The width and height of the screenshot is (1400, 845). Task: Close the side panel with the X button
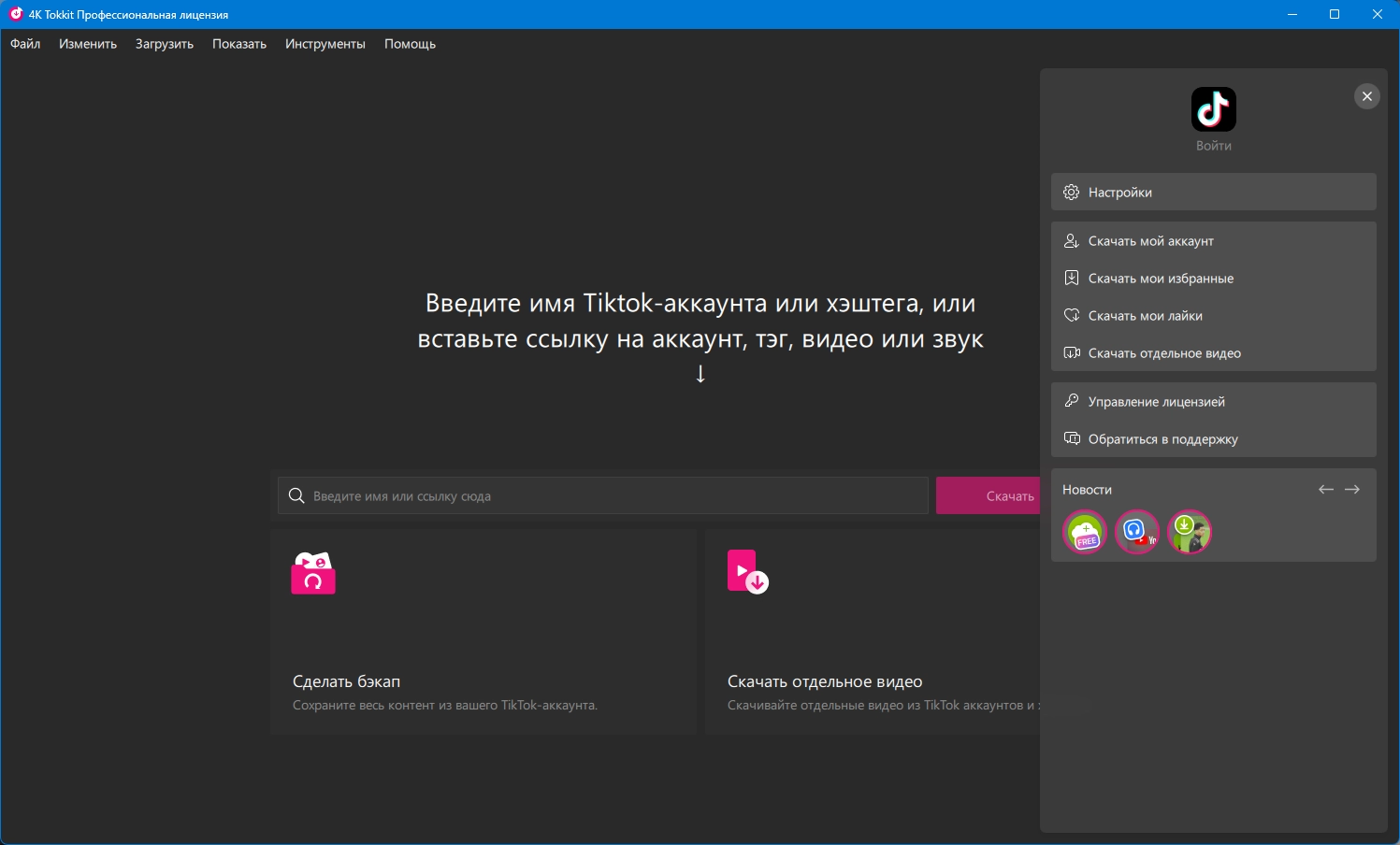[1366, 96]
